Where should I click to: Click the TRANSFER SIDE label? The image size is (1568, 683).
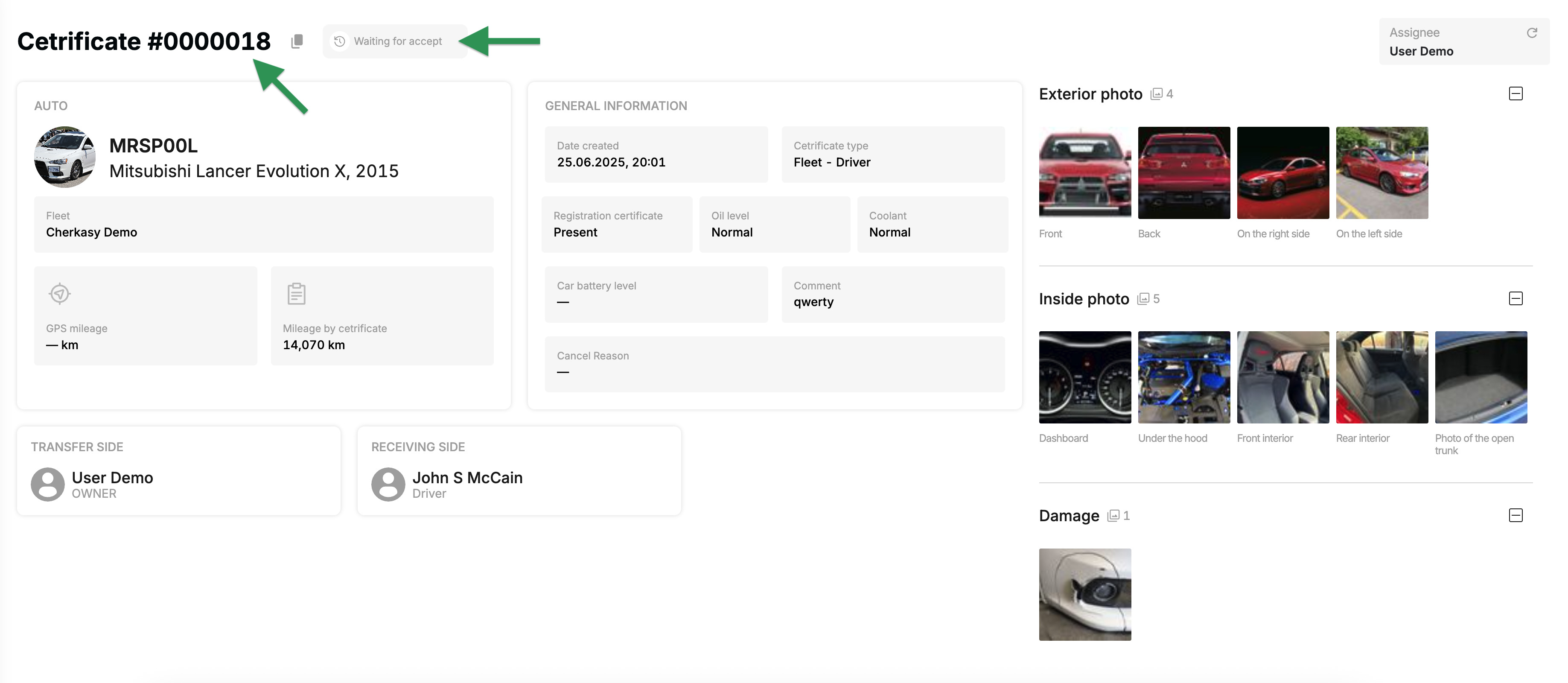77,447
